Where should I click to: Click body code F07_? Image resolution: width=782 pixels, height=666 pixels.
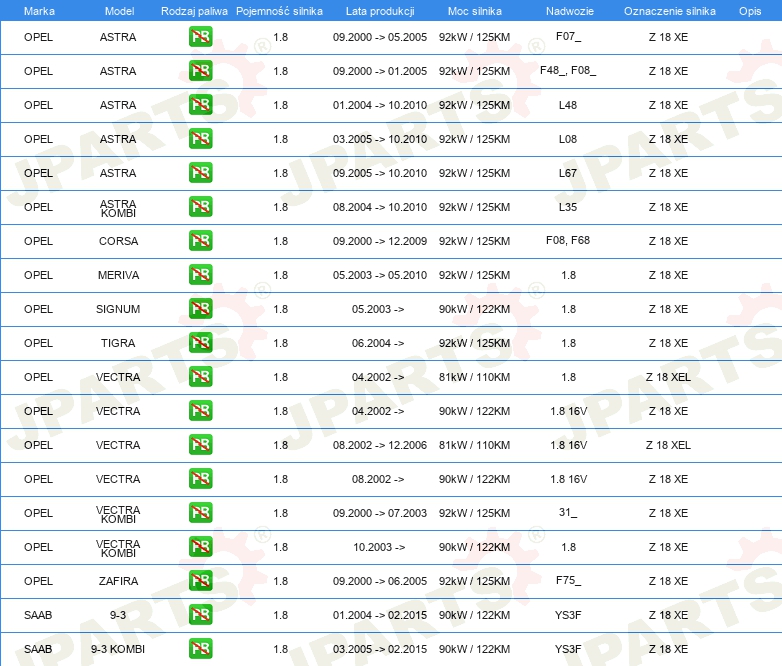tap(568, 36)
